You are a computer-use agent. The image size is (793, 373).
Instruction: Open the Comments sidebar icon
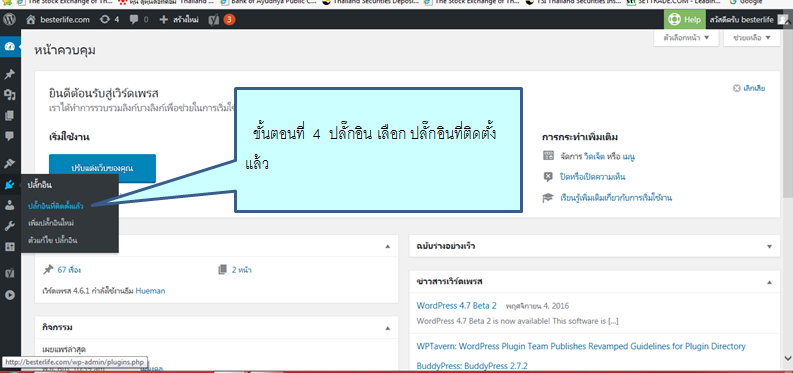[10, 136]
